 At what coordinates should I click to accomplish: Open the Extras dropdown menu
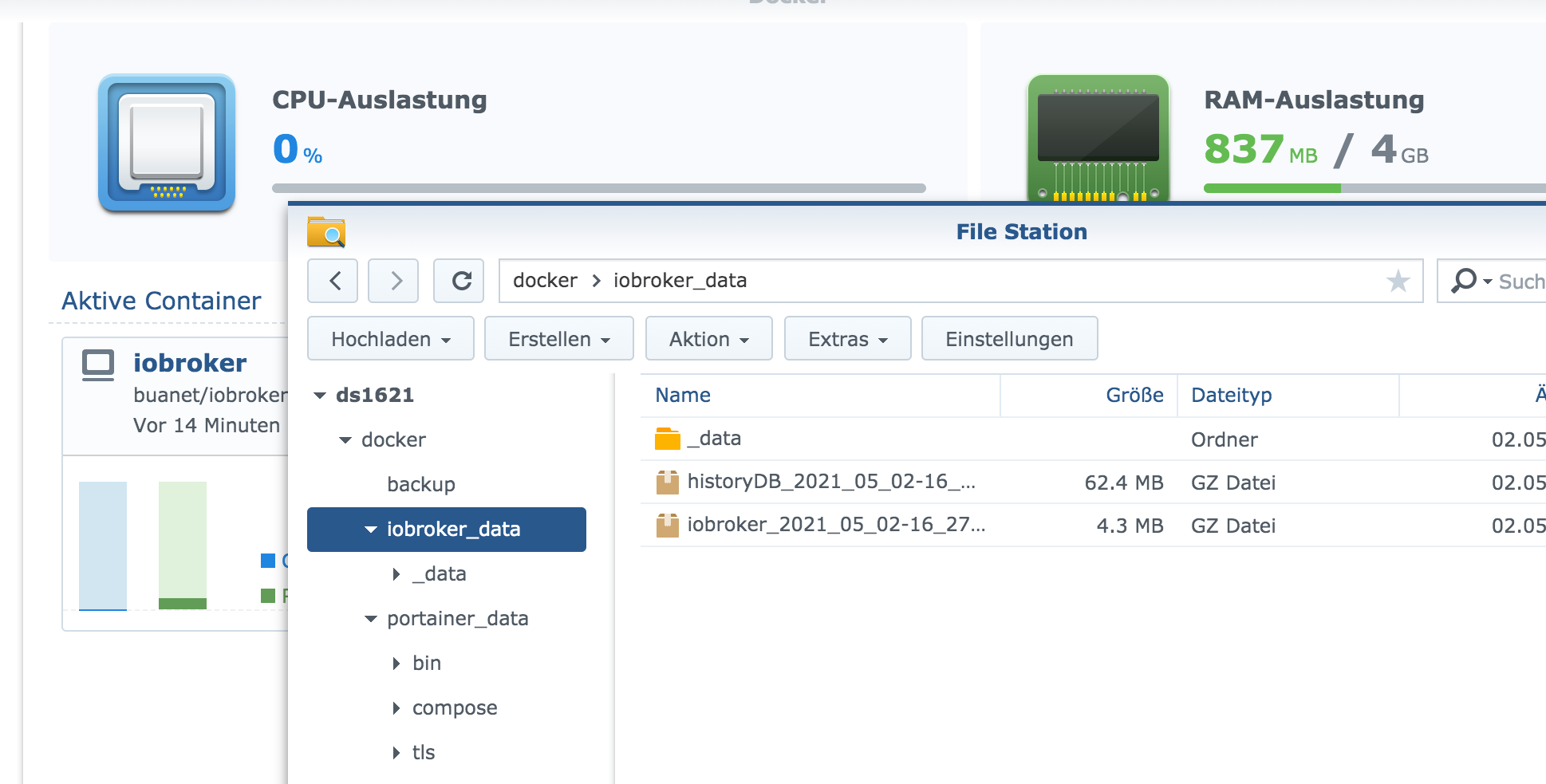(x=848, y=339)
